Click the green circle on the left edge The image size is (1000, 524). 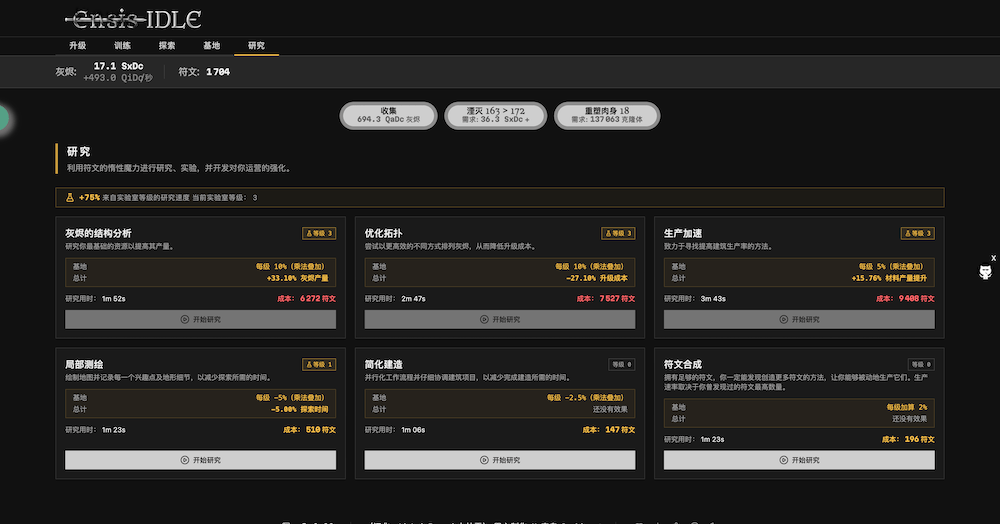click(x=3, y=118)
